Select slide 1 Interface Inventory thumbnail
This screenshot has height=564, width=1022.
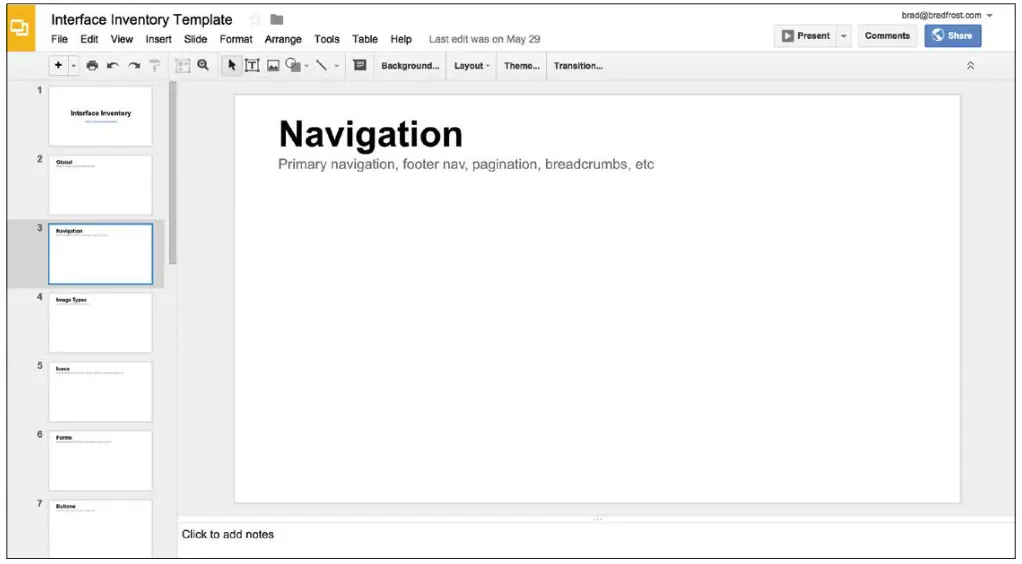coord(100,116)
